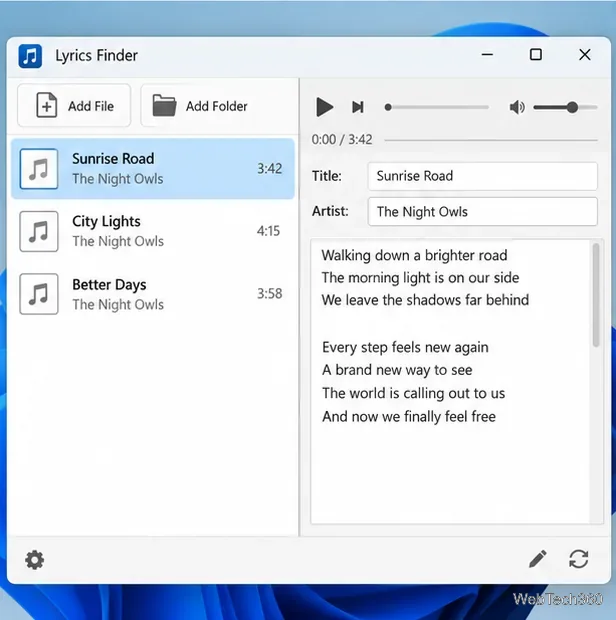
Task: Maximize the Lyrics Finder window
Action: (536, 55)
